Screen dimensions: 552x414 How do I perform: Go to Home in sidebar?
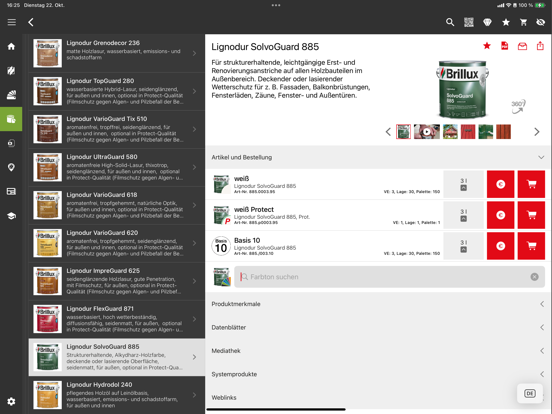tap(11, 46)
